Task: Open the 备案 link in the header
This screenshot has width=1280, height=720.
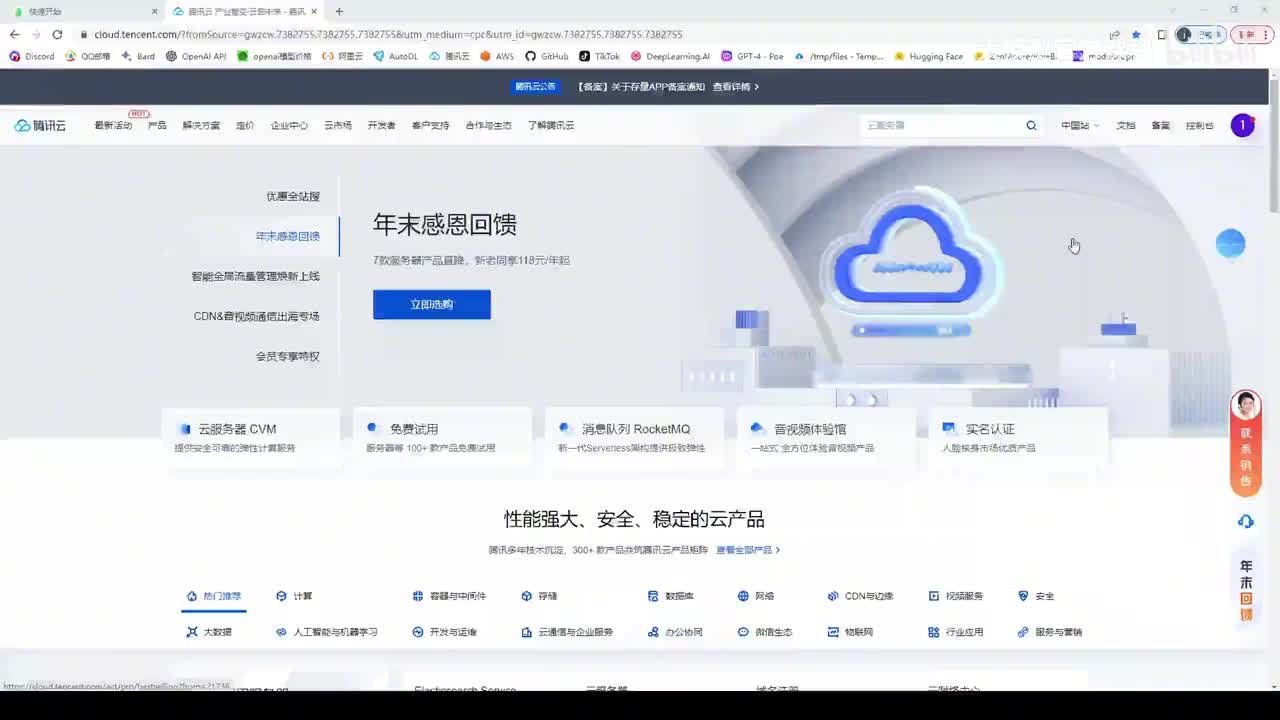Action: [1160, 125]
